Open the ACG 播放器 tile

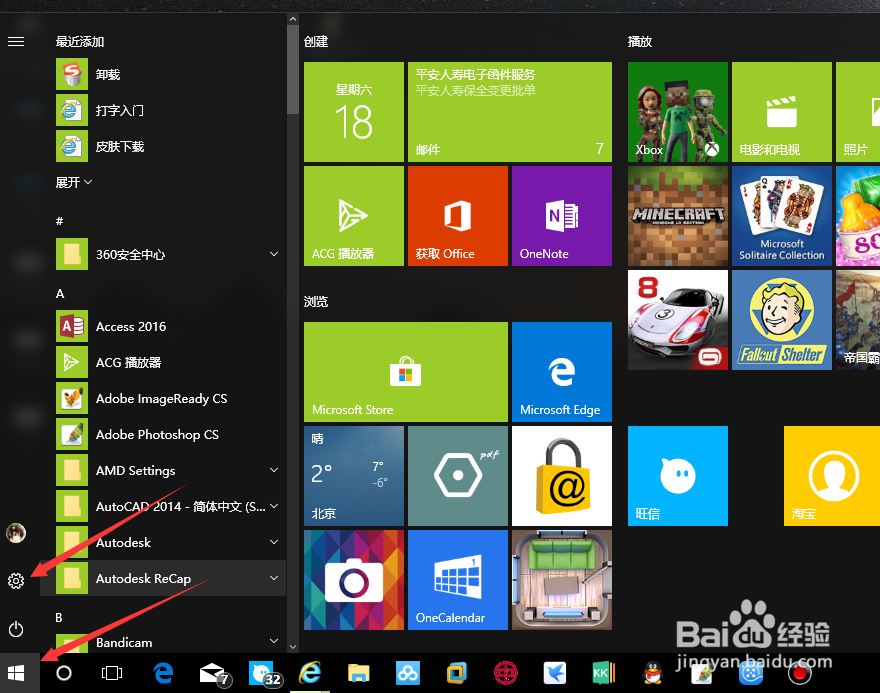click(x=354, y=215)
